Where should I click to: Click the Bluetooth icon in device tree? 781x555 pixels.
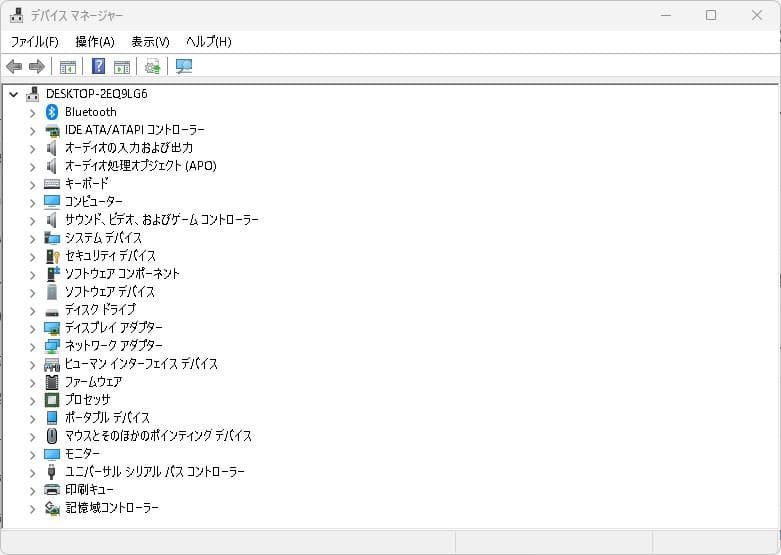(x=53, y=112)
